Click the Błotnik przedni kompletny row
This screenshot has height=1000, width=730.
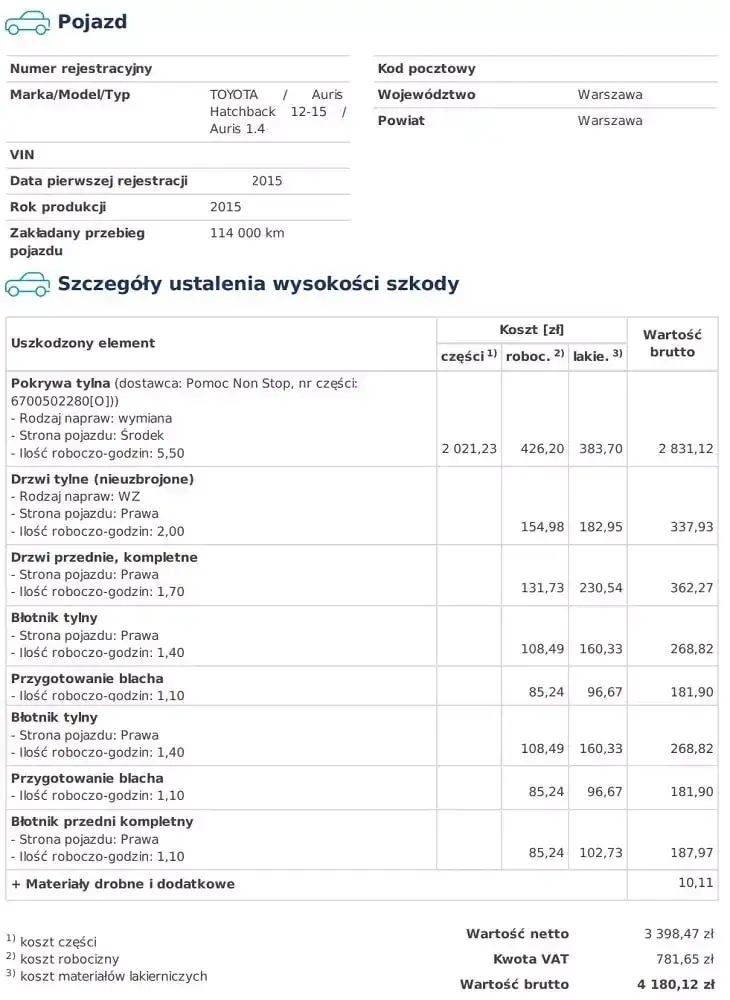(361, 840)
